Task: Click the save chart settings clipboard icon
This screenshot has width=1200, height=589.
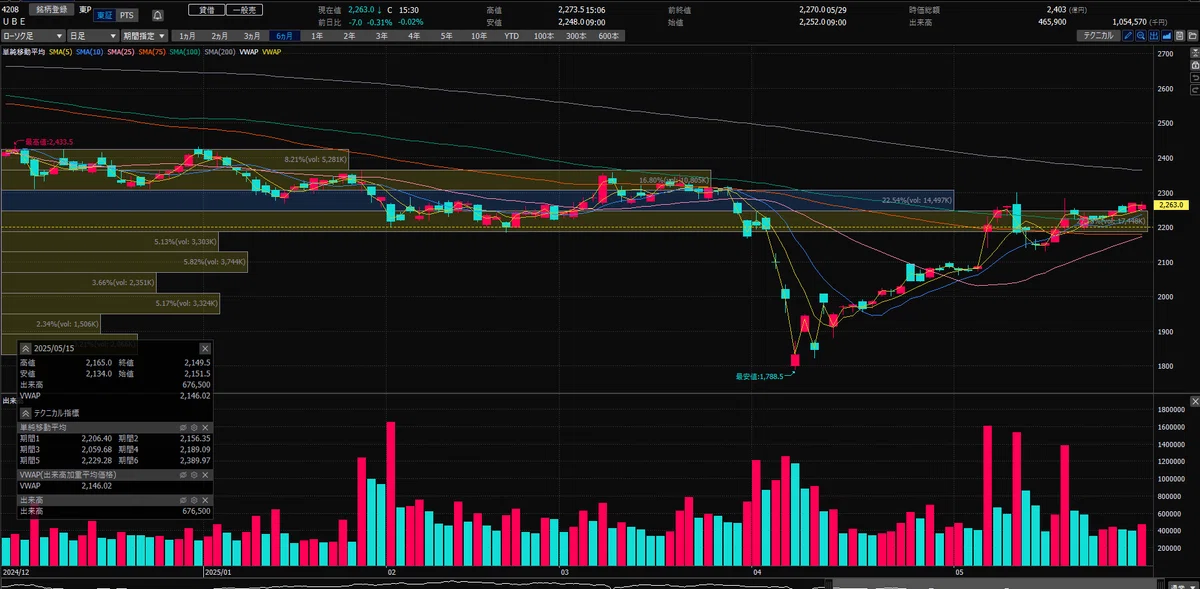Action: coord(1180,36)
